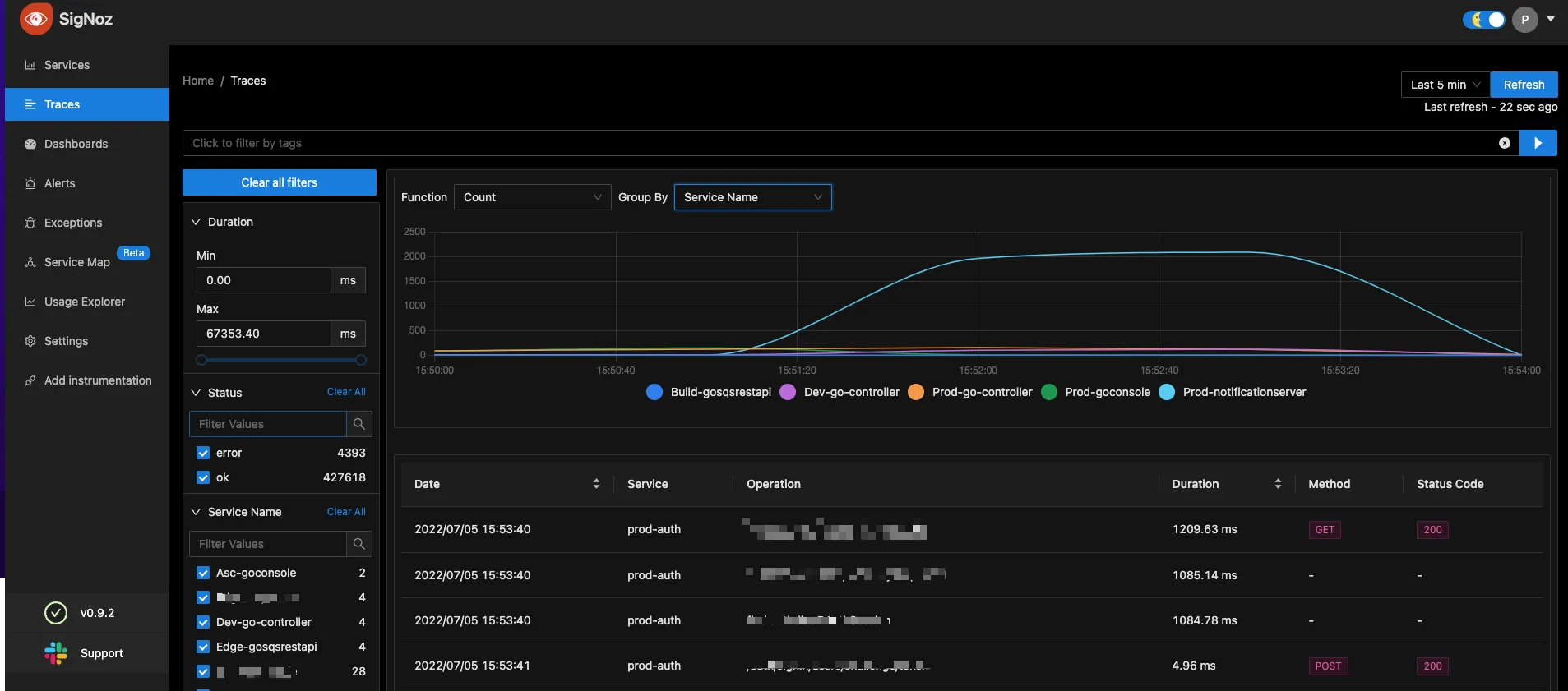
Task: Click the Clear all filters button
Action: pos(280,182)
